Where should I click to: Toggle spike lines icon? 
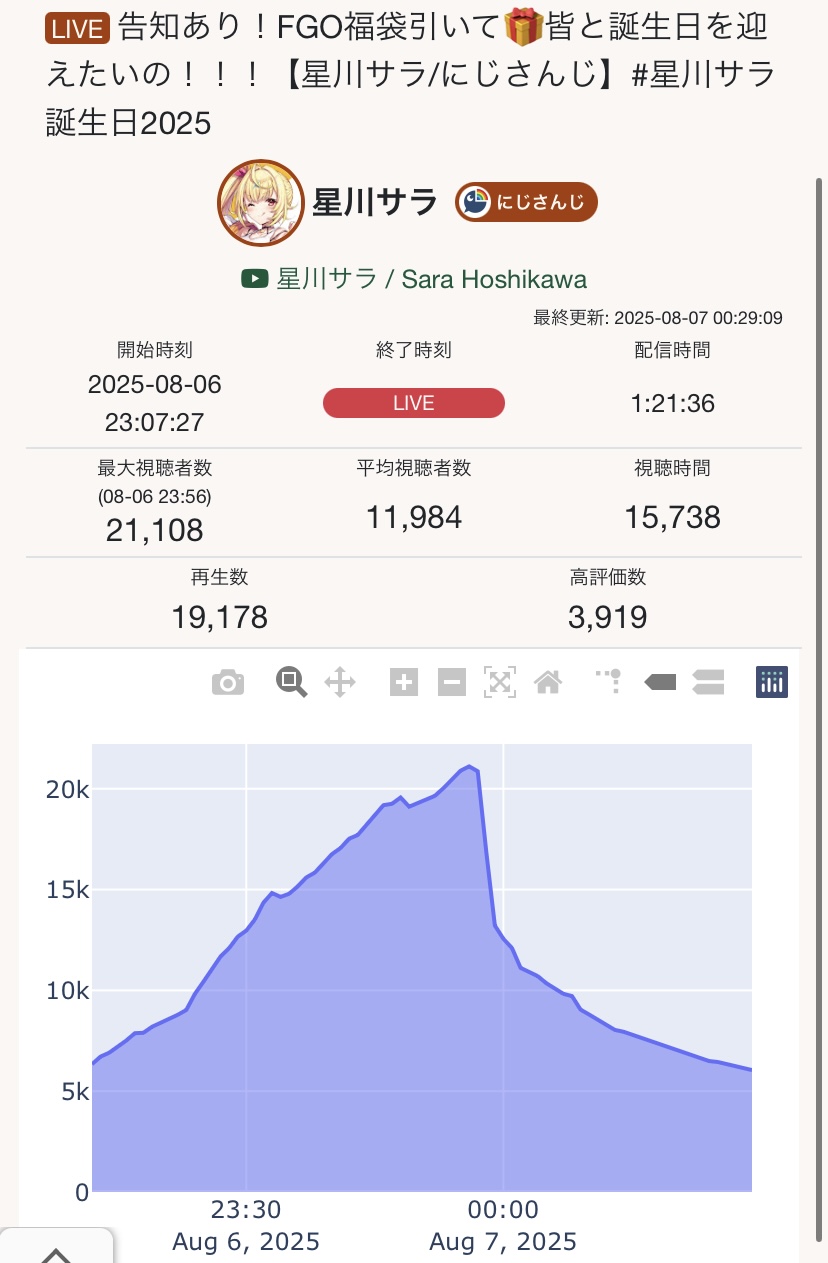pyautogui.click(x=609, y=681)
